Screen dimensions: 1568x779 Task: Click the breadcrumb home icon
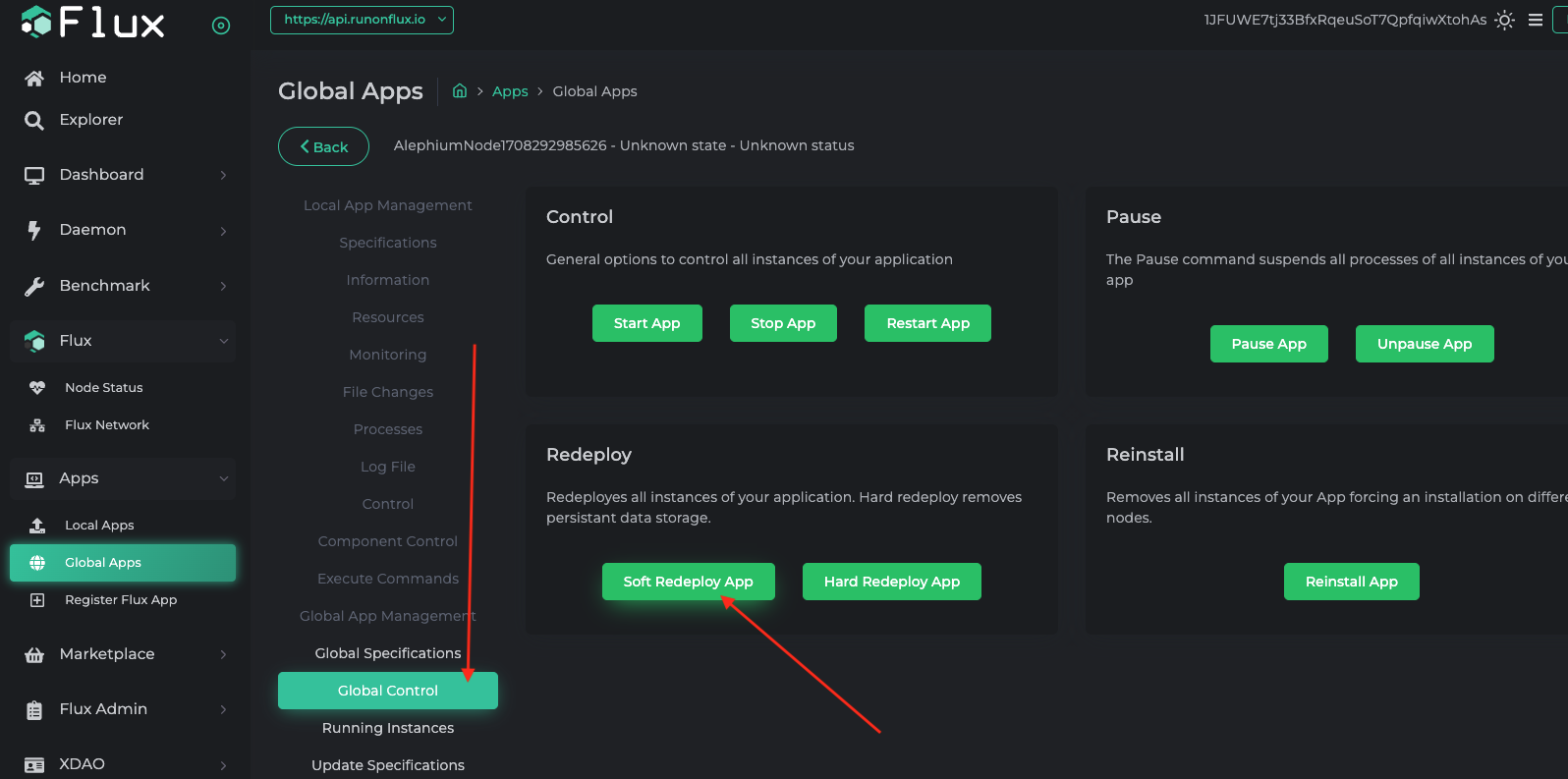[459, 90]
